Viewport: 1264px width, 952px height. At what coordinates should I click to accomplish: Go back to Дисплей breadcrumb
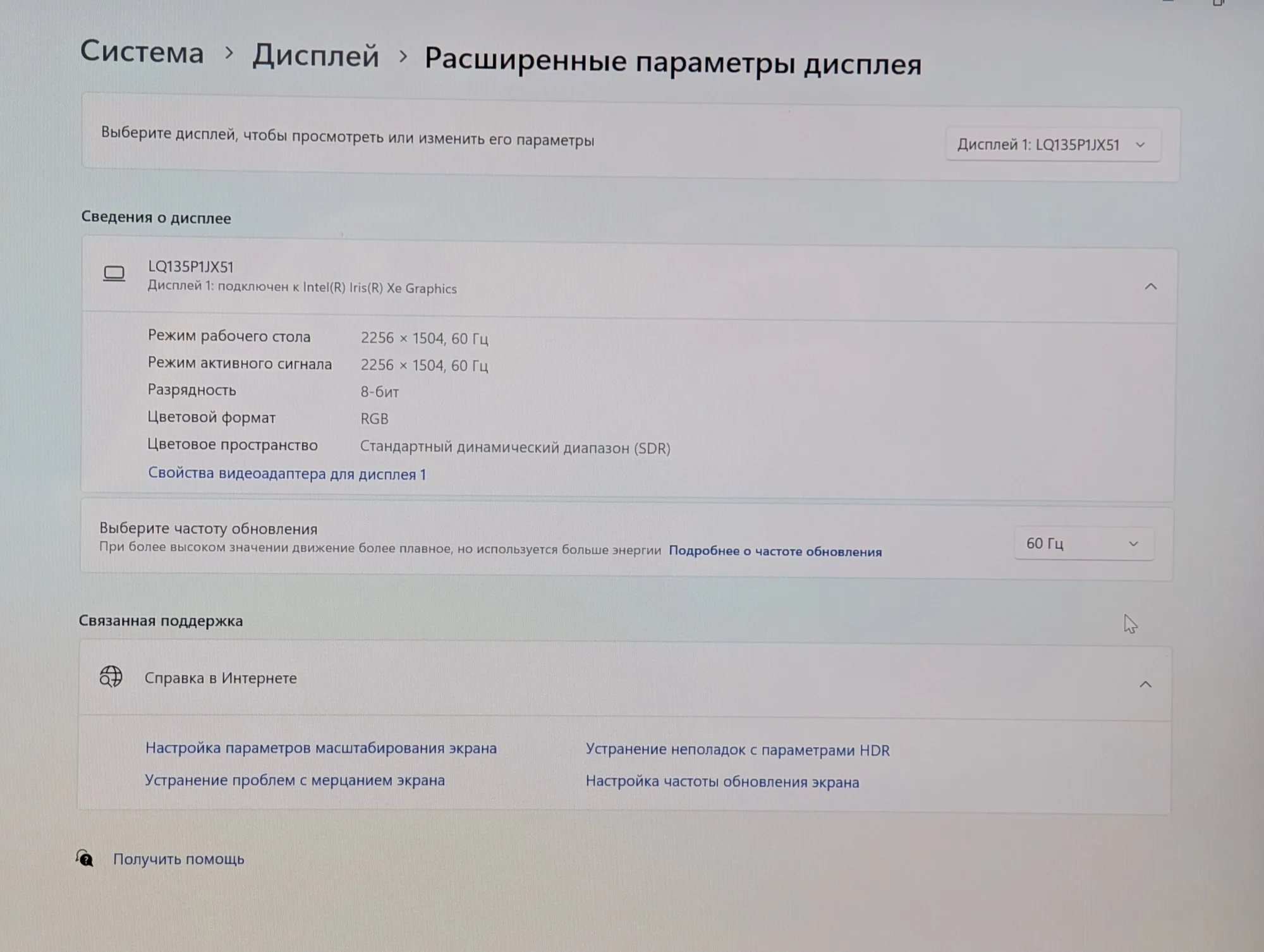[x=316, y=56]
